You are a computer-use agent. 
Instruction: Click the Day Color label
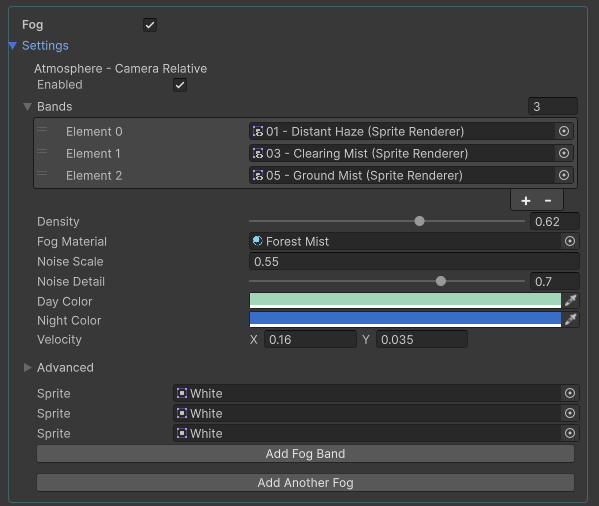65,302
